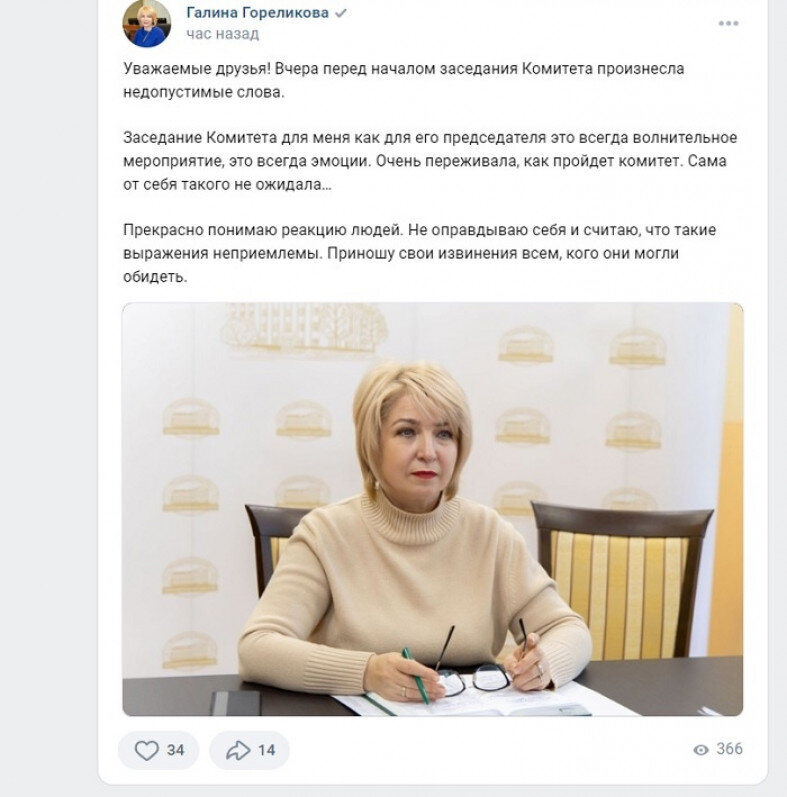Click the text 'недопустимые слова.'
Image resolution: width=787 pixels, height=797 pixels.
click(204, 92)
